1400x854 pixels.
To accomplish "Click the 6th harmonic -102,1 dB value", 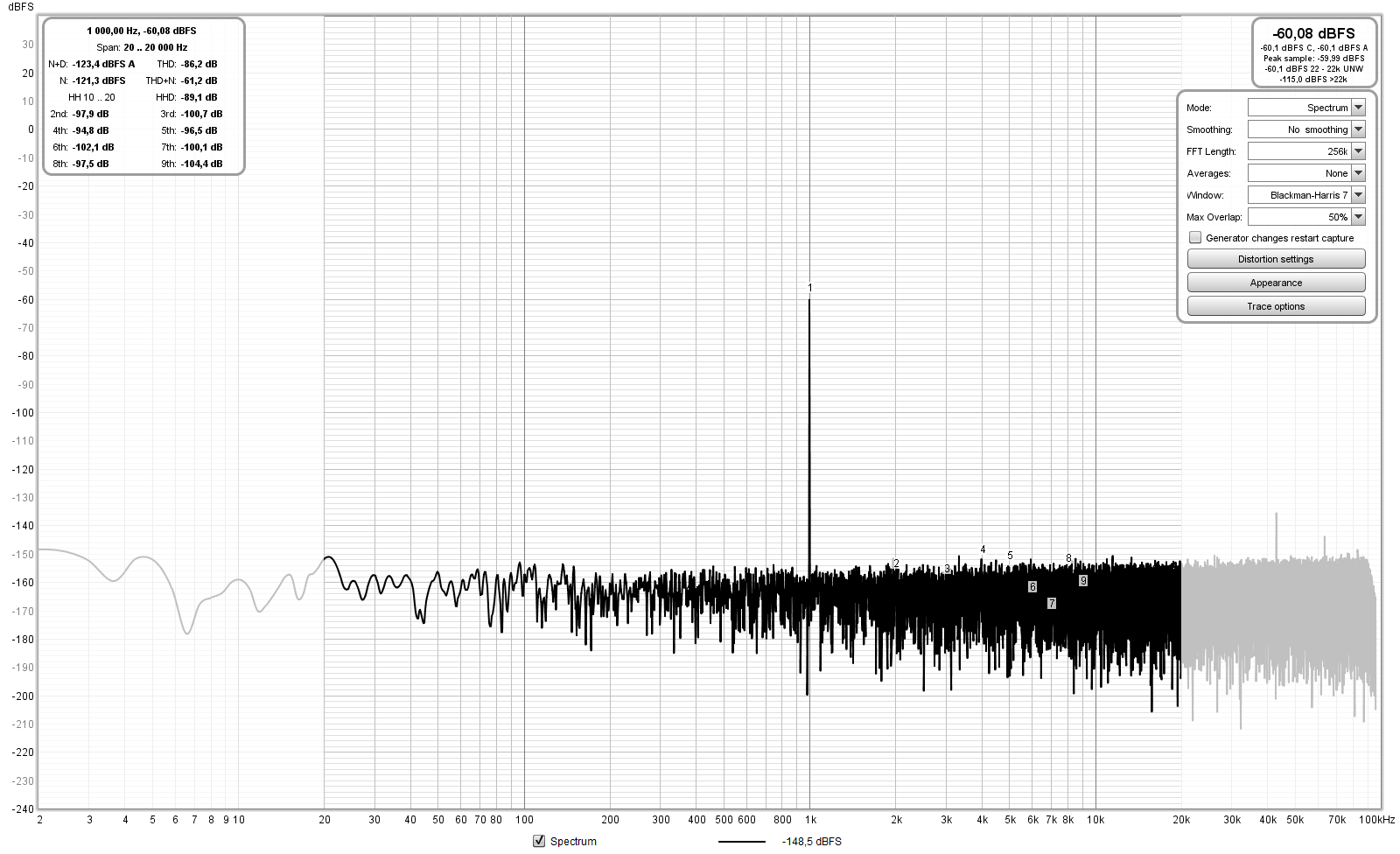I will (x=93, y=147).
